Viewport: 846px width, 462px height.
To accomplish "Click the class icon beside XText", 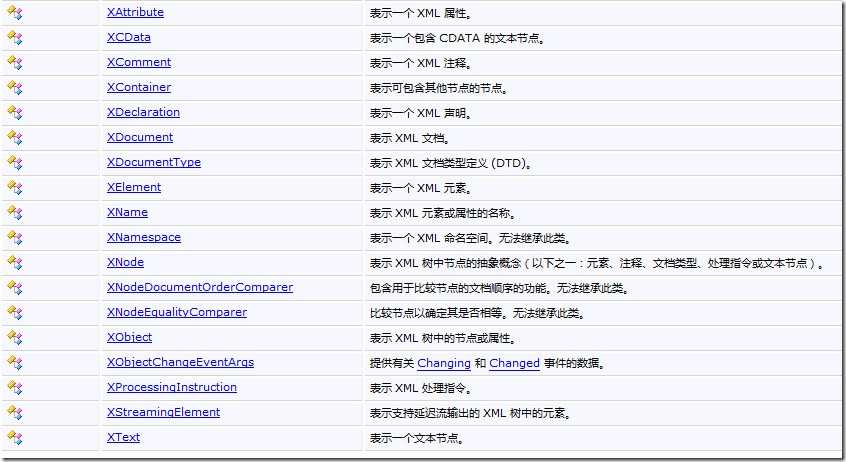I will click(x=15, y=438).
